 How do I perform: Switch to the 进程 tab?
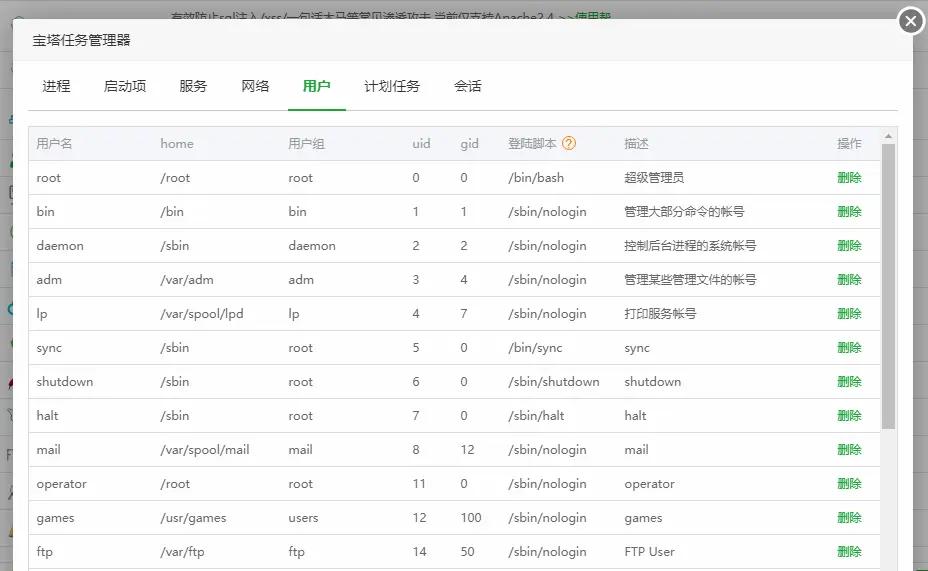(x=56, y=86)
